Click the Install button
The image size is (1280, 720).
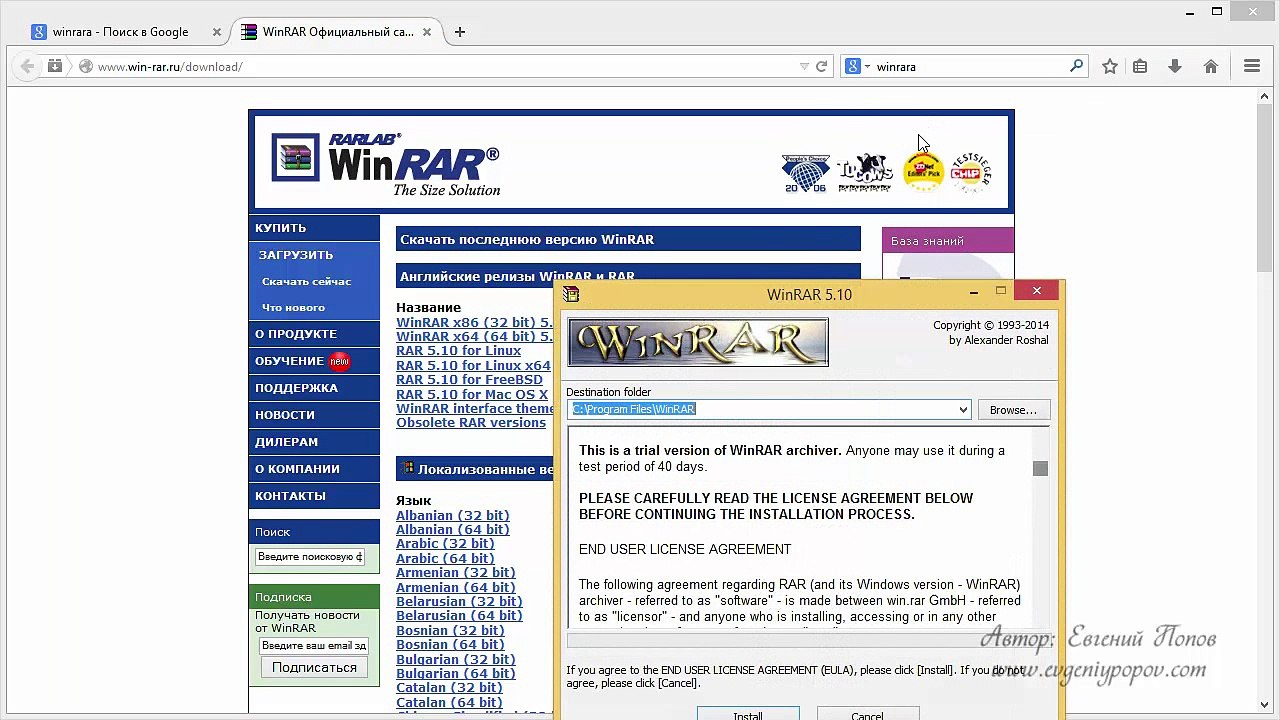[x=748, y=714]
